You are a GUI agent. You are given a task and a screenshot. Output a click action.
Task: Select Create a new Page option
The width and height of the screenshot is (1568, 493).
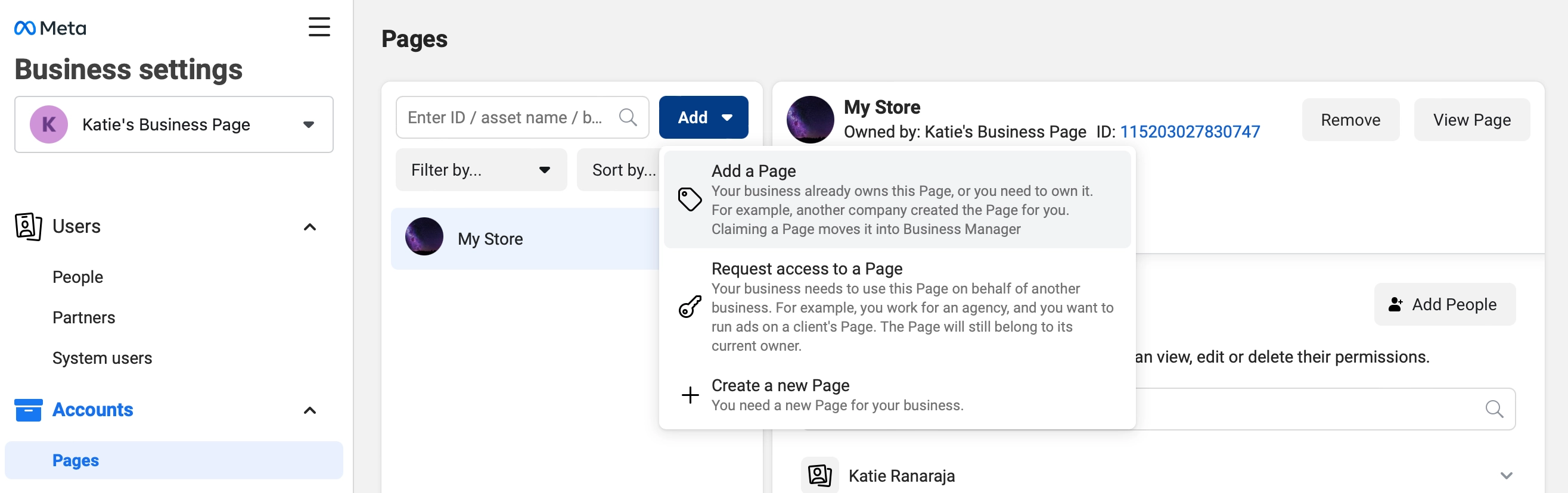tap(896, 395)
